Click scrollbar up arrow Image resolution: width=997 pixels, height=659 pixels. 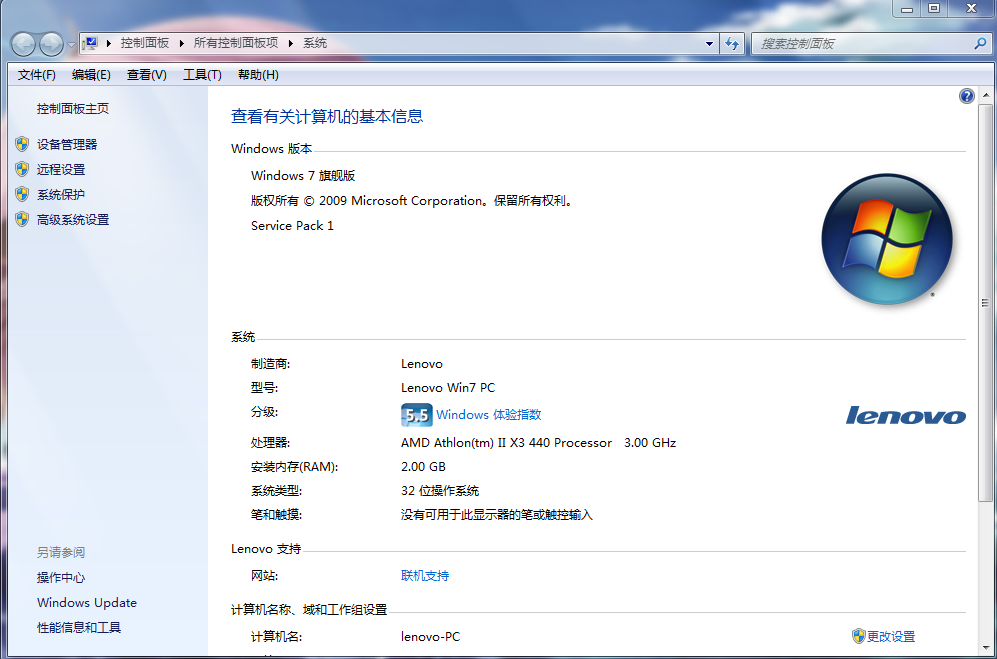pos(986,96)
